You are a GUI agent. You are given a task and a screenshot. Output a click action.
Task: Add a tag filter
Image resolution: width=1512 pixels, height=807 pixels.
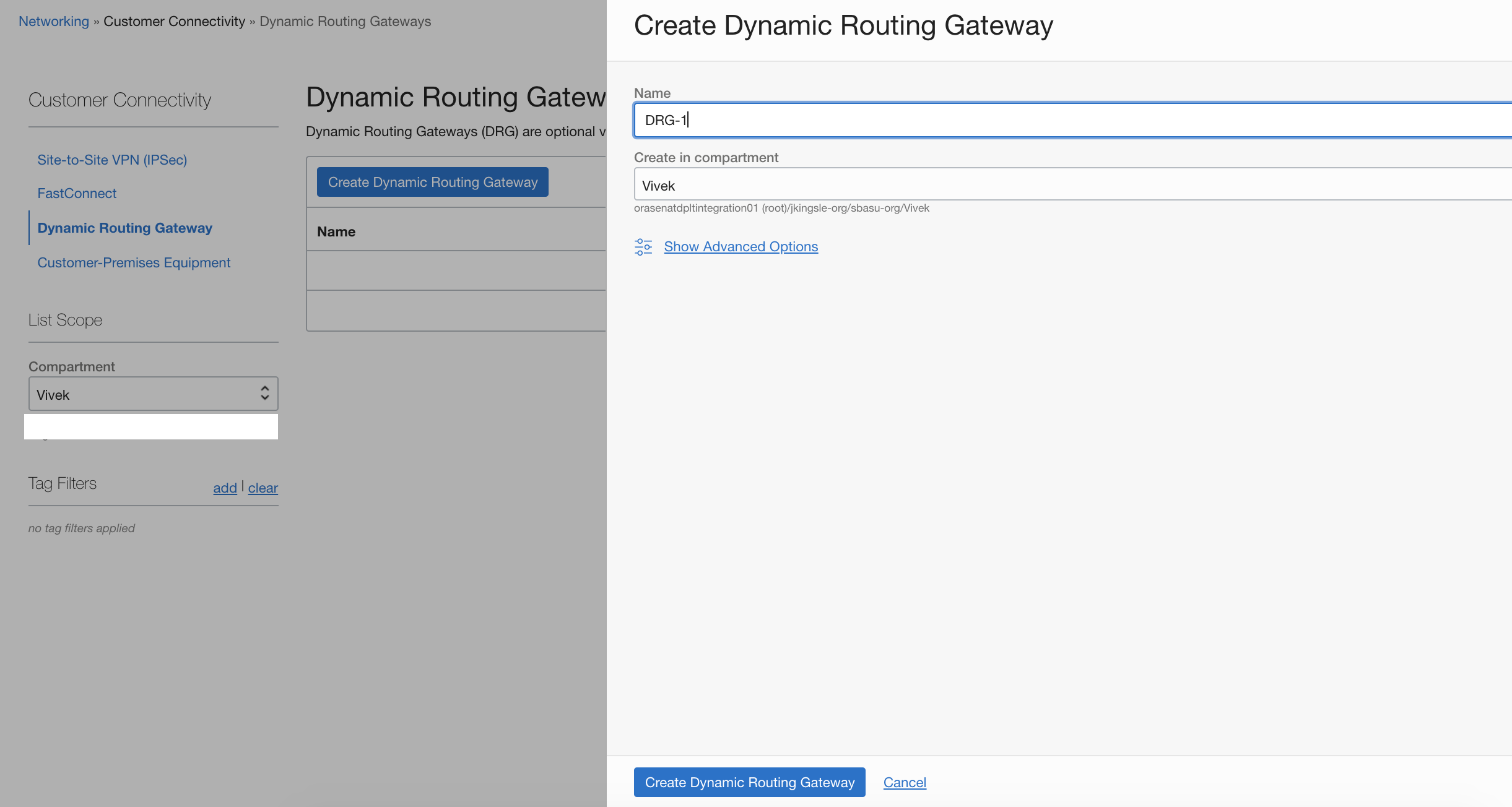click(x=224, y=488)
